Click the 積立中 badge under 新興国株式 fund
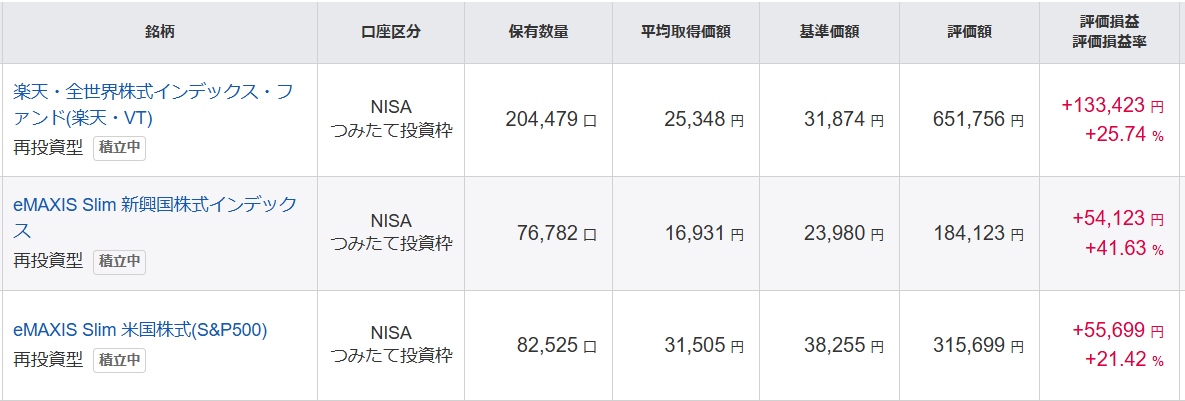 tap(120, 261)
